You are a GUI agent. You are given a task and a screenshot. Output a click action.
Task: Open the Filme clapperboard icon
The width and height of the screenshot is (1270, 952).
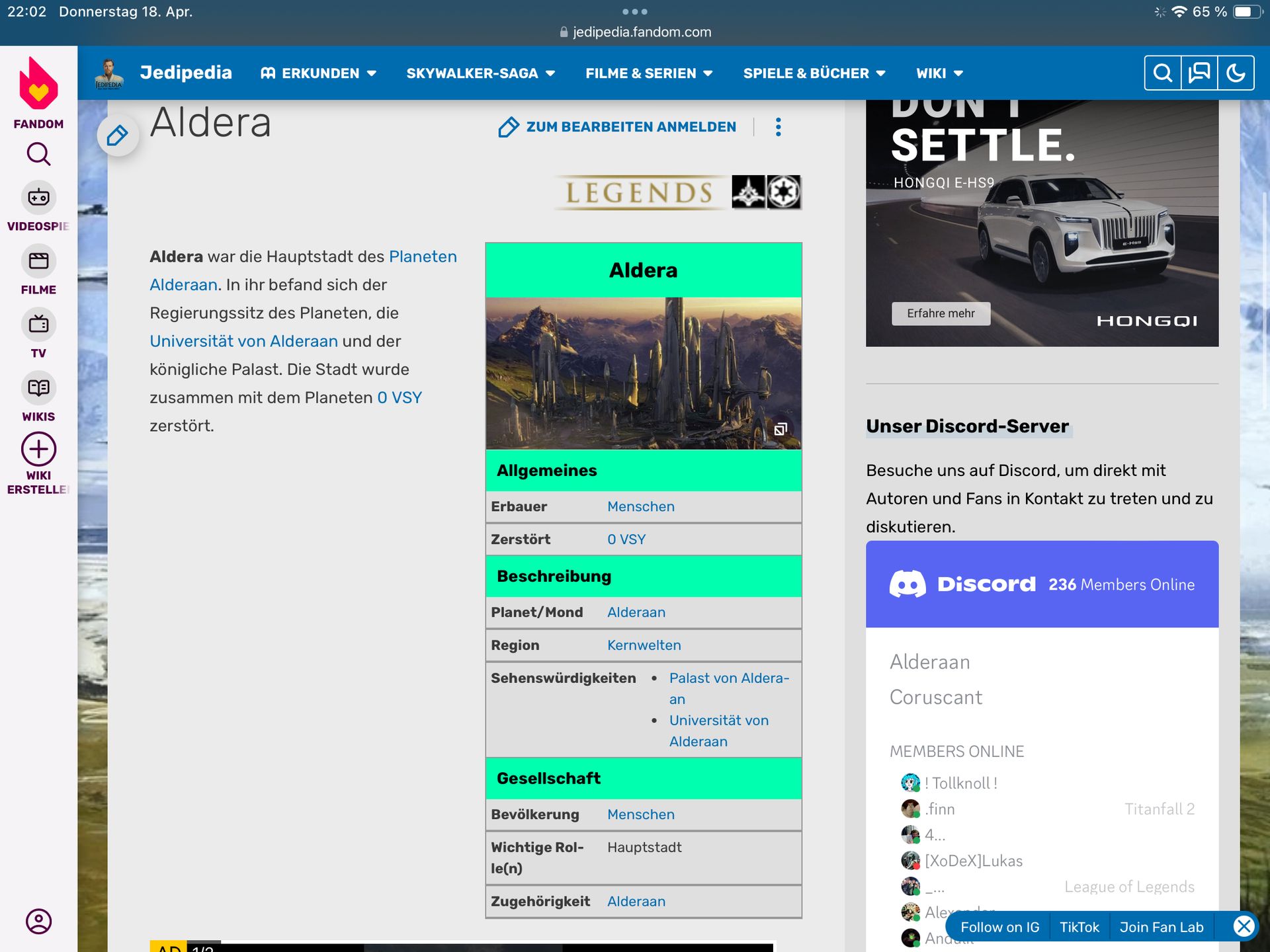(x=38, y=260)
